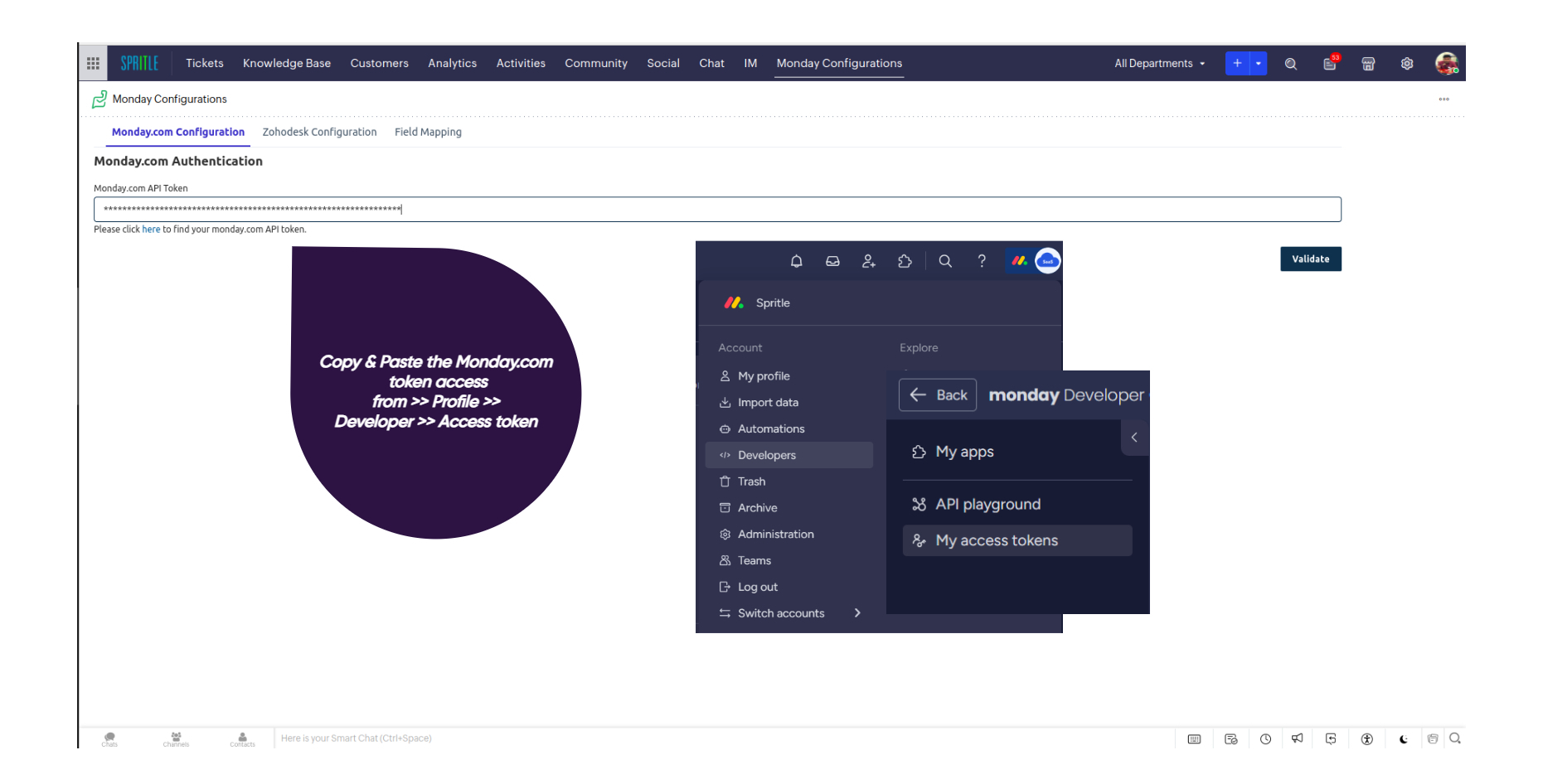Click the Monday Configurations page icon
Viewport: 1543px width, 784px height.
99,99
